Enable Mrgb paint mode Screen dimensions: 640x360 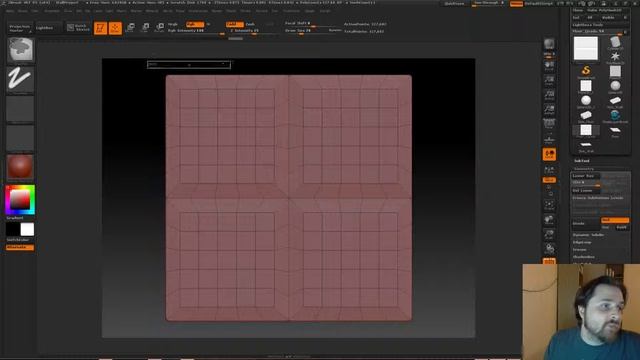point(173,24)
